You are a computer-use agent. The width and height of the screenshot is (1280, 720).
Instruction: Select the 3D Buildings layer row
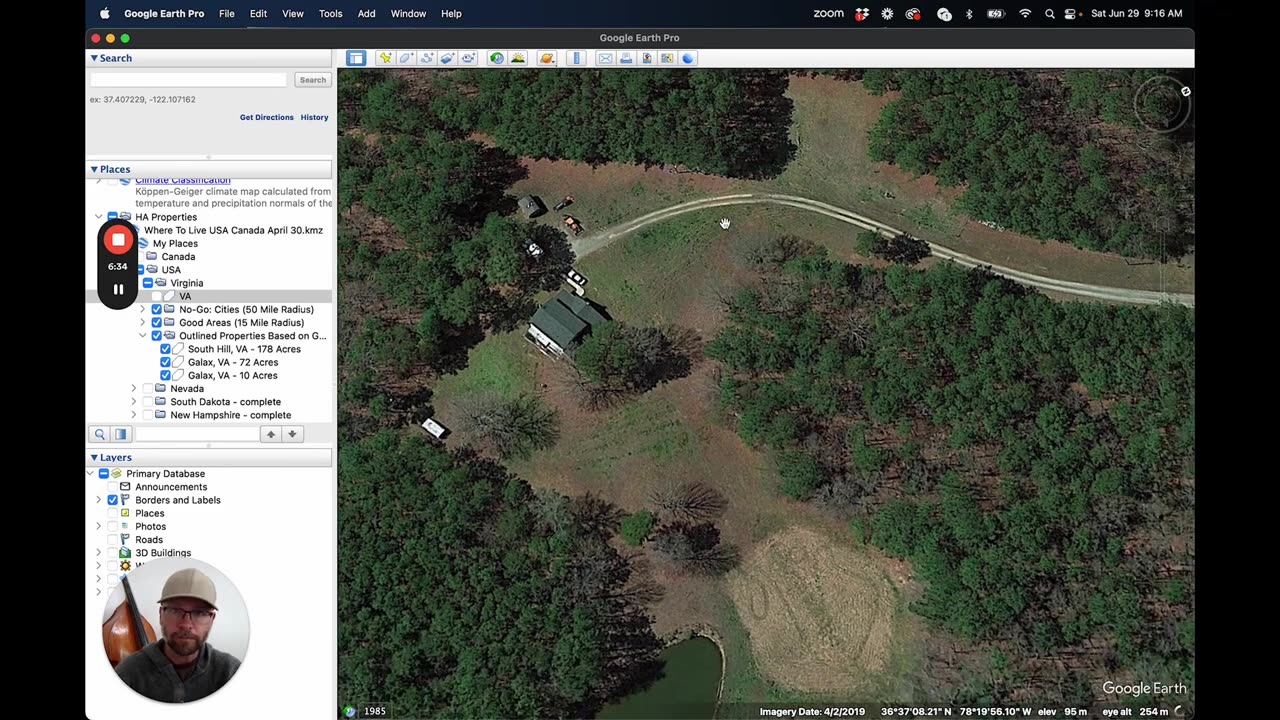[x=163, y=553]
